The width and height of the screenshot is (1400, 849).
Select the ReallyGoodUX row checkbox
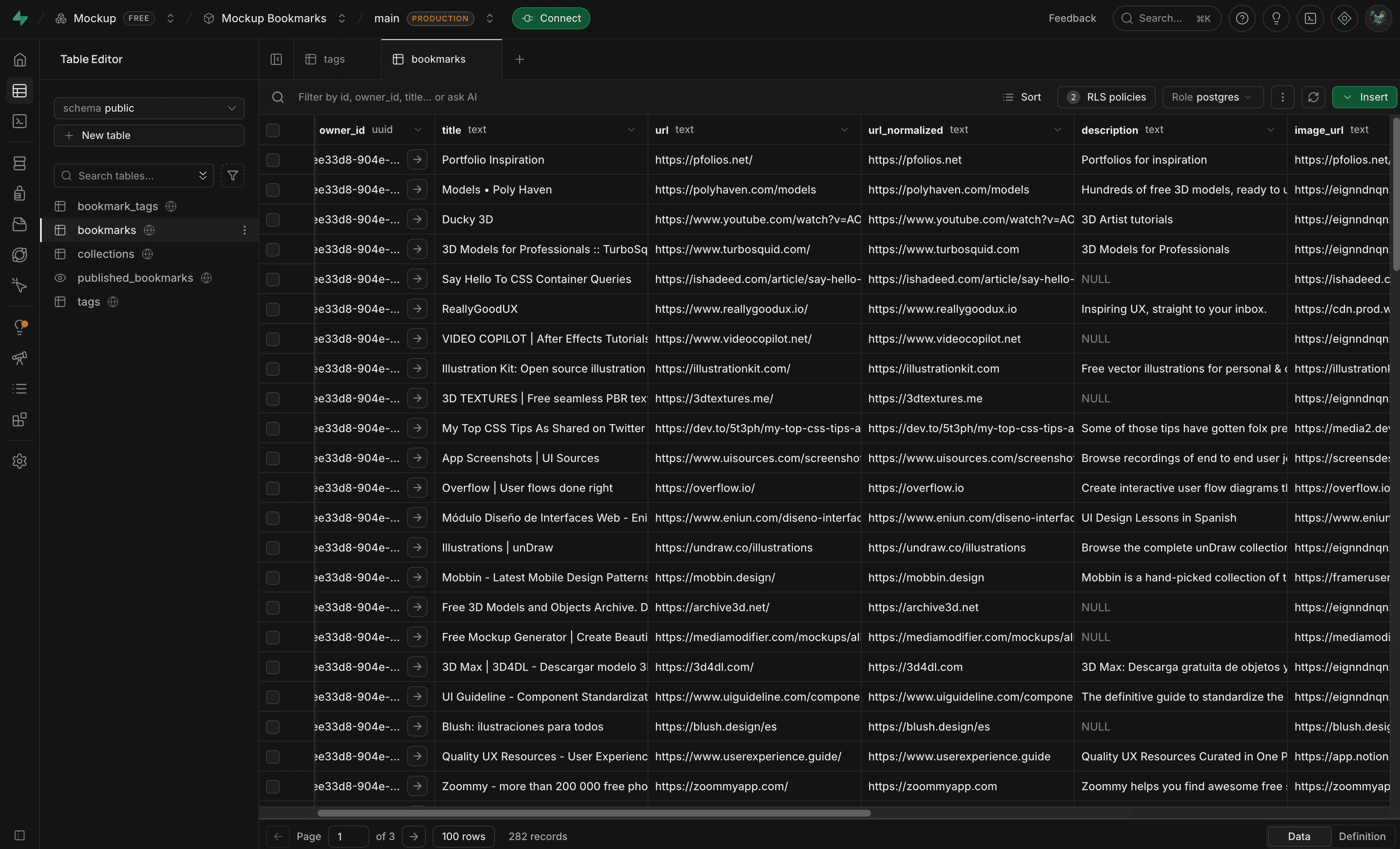[x=273, y=309]
